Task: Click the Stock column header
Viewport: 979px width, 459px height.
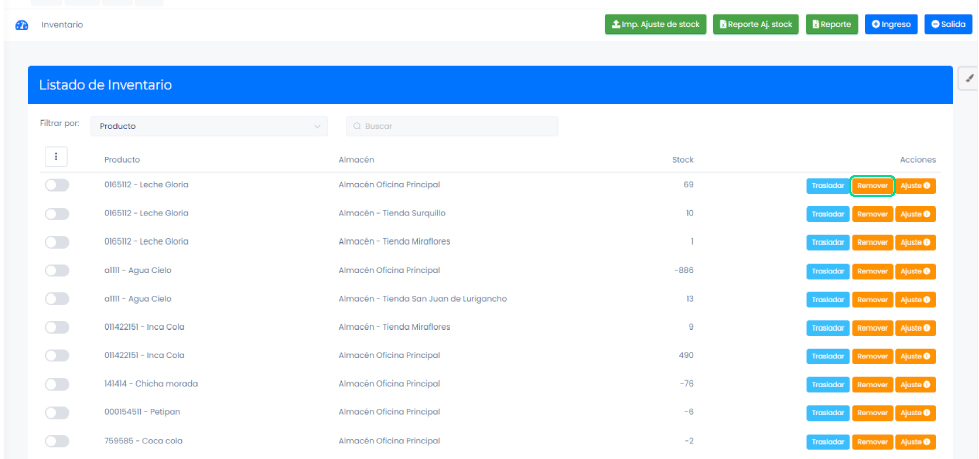Action: [682, 160]
